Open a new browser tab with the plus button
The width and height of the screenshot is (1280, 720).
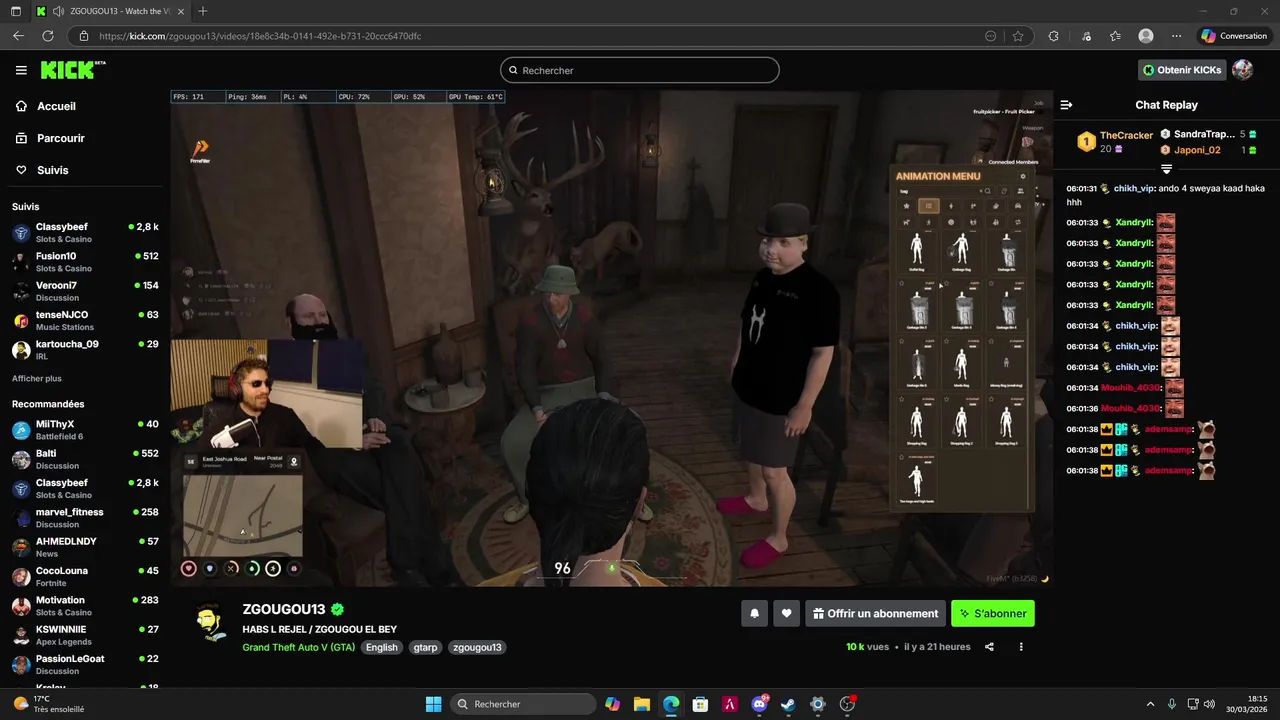[203, 11]
